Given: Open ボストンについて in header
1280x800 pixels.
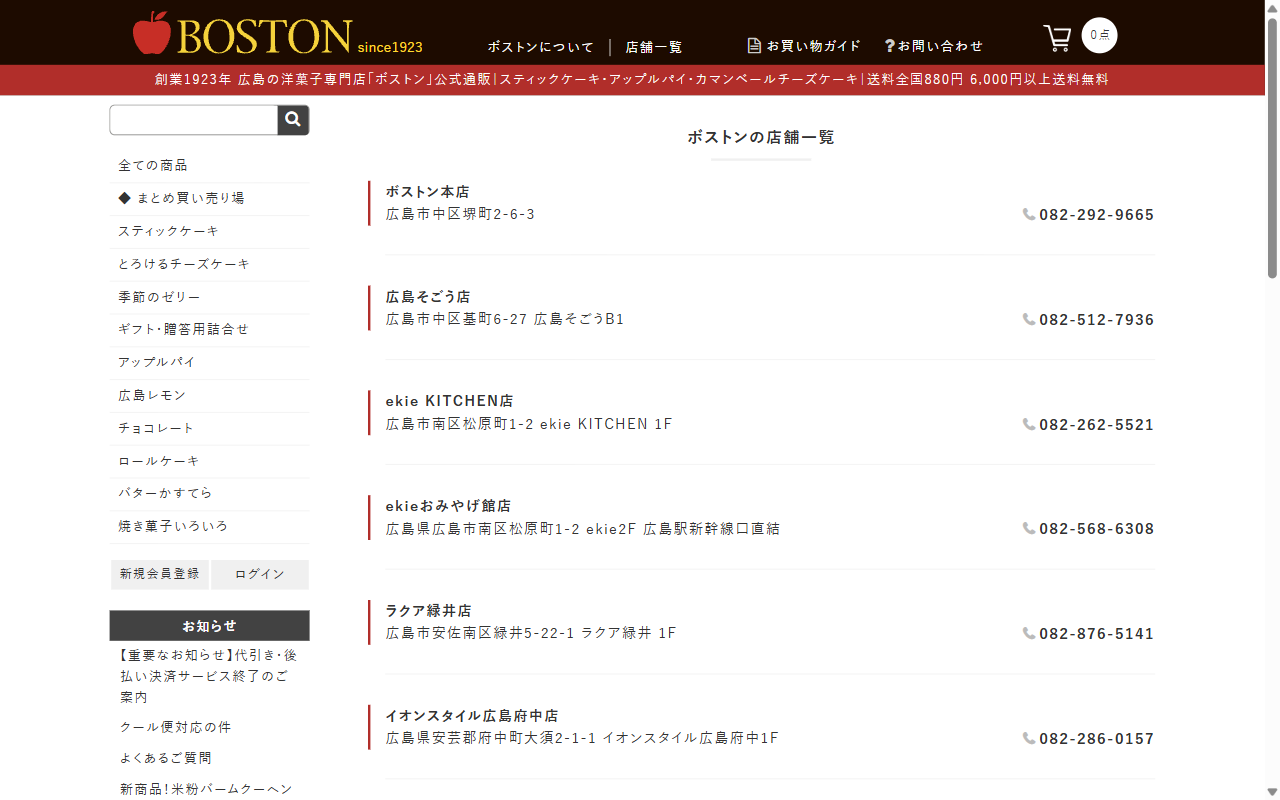Looking at the screenshot, I should 541,47.
